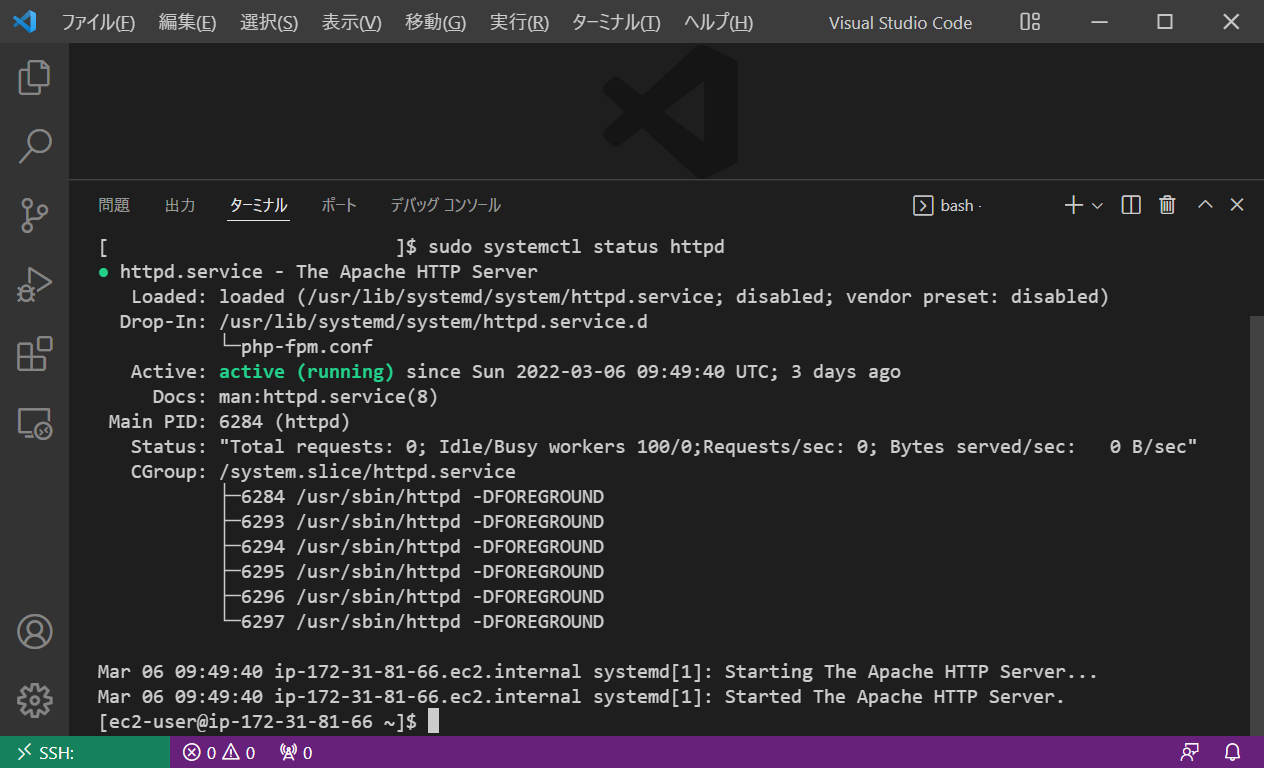Split the terminal pane

[x=1131, y=205]
